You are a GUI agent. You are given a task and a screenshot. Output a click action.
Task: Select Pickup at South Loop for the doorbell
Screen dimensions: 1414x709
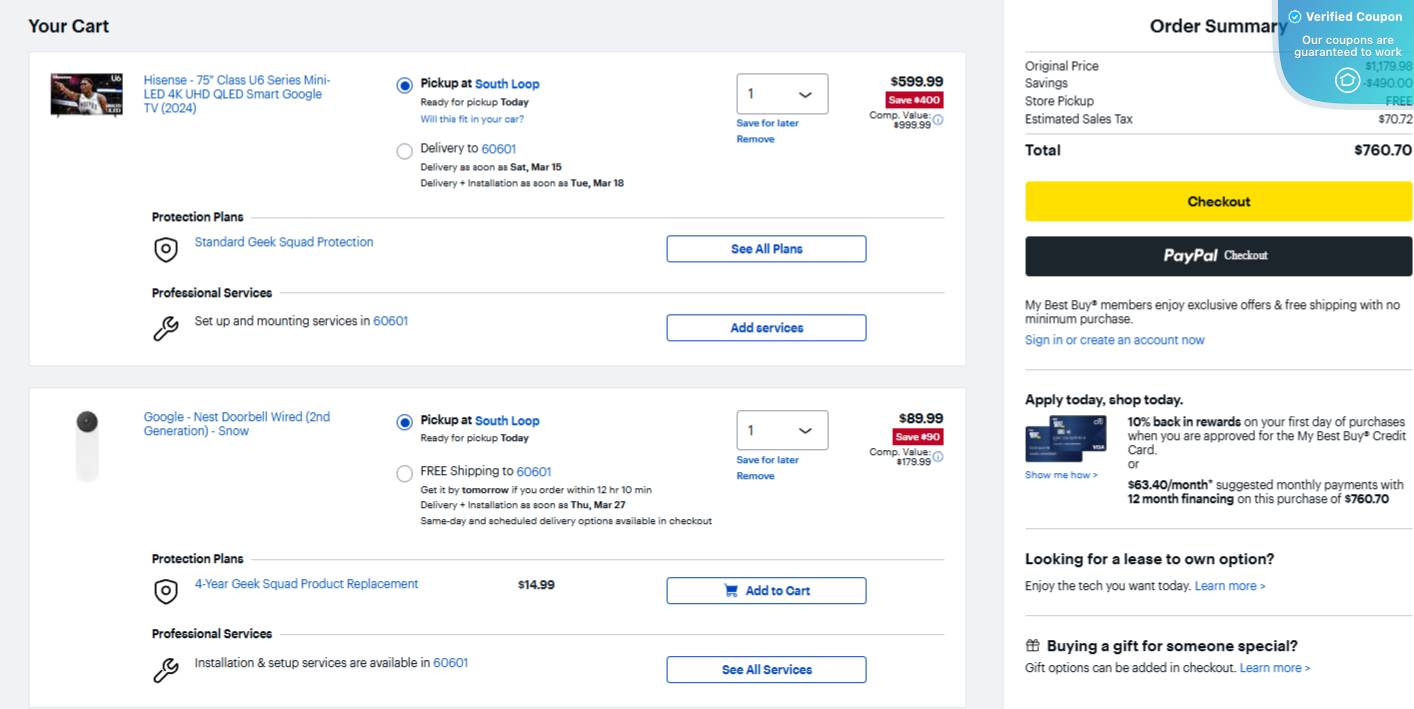pos(404,422)
